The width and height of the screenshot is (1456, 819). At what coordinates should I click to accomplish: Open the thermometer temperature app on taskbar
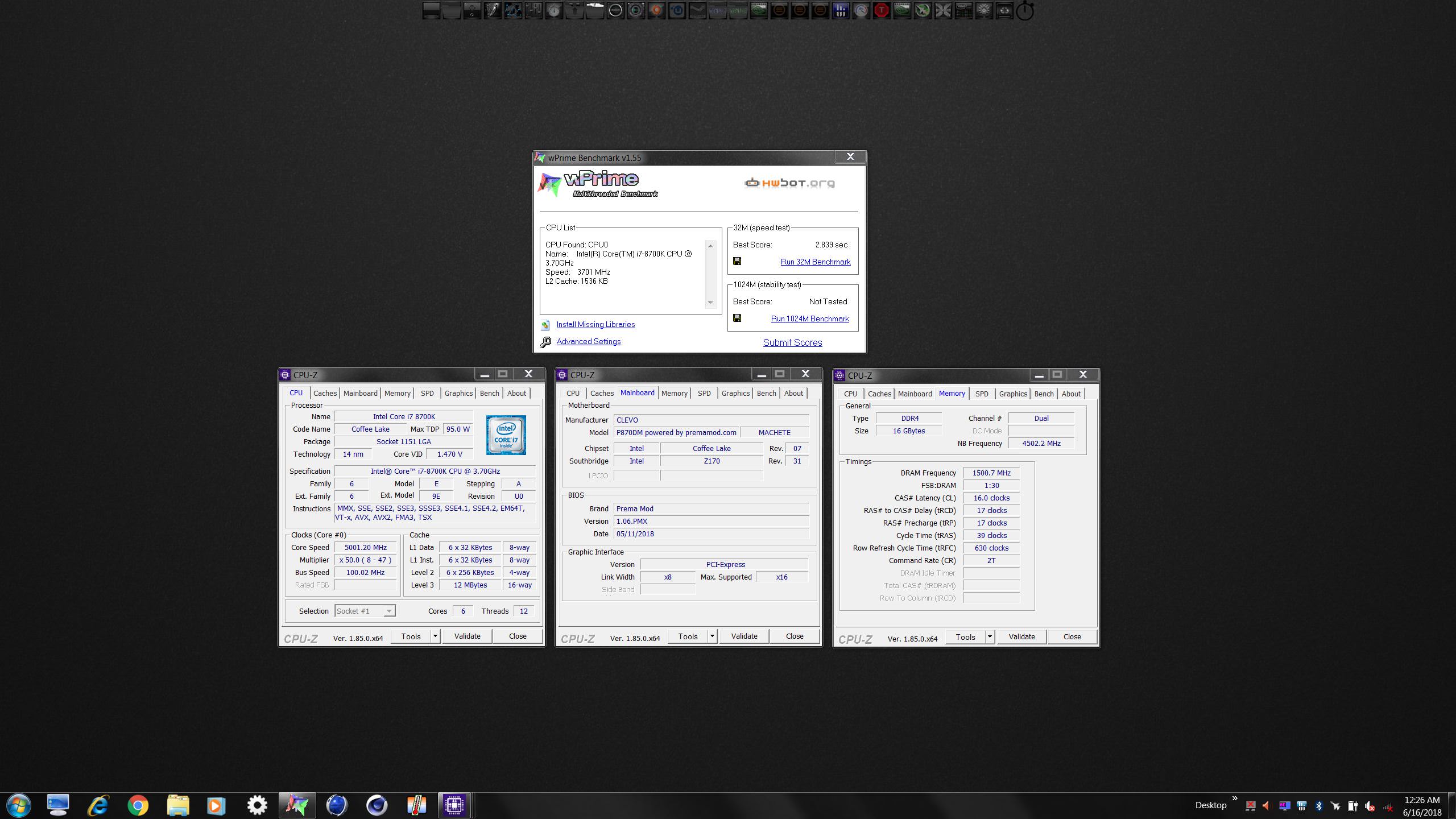tap(416, 805)
